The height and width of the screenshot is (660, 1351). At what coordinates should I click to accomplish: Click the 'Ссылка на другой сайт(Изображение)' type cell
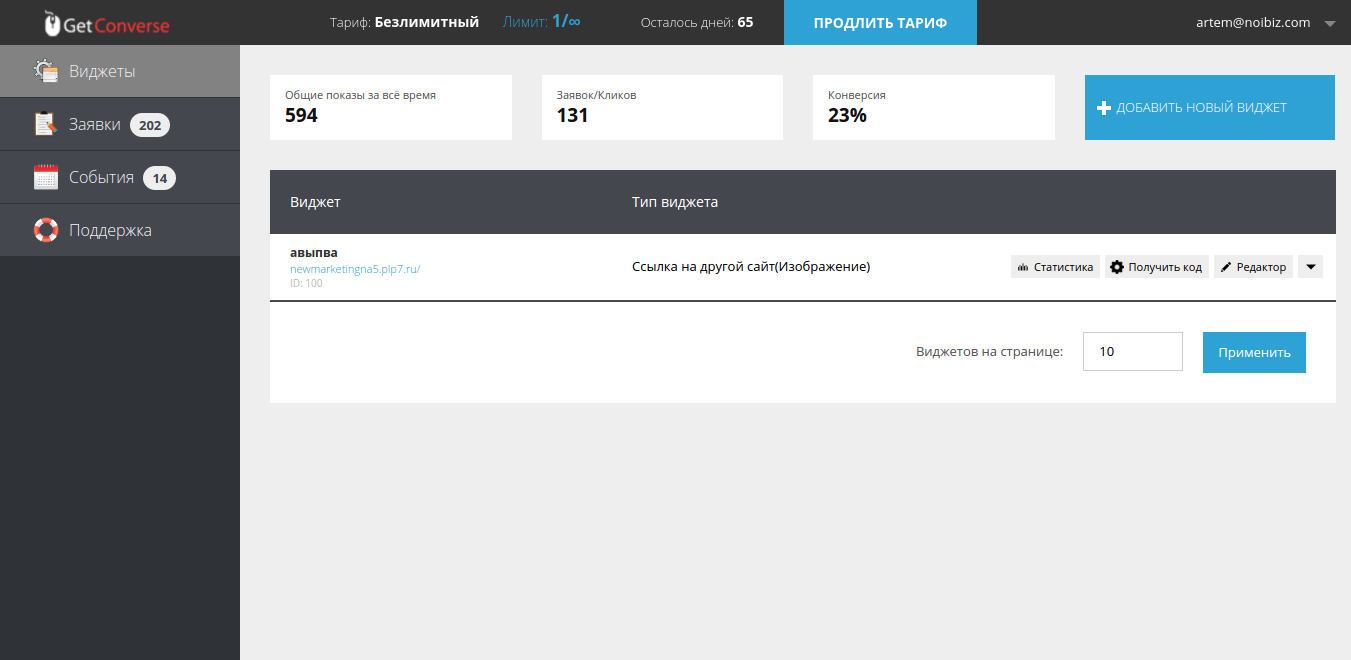(x=751, y=267)
